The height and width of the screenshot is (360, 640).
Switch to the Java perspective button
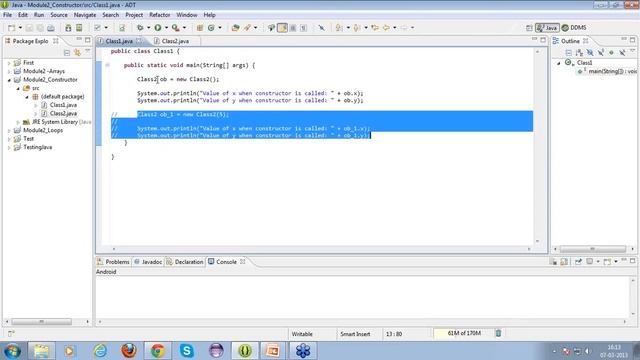click(x=547, y=28)
